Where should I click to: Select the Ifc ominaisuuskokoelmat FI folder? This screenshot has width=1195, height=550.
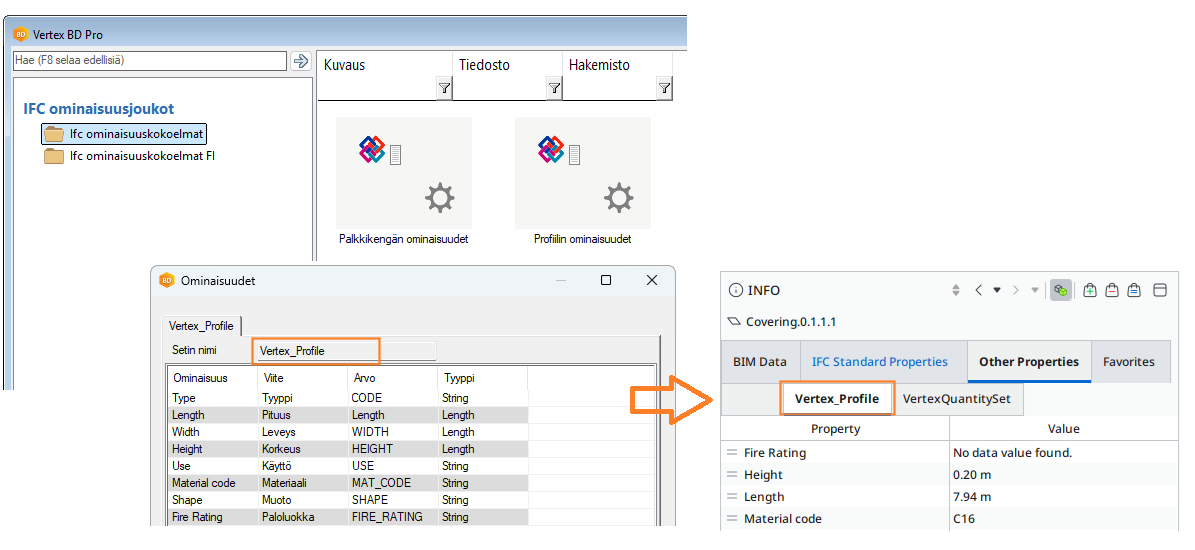130,156
